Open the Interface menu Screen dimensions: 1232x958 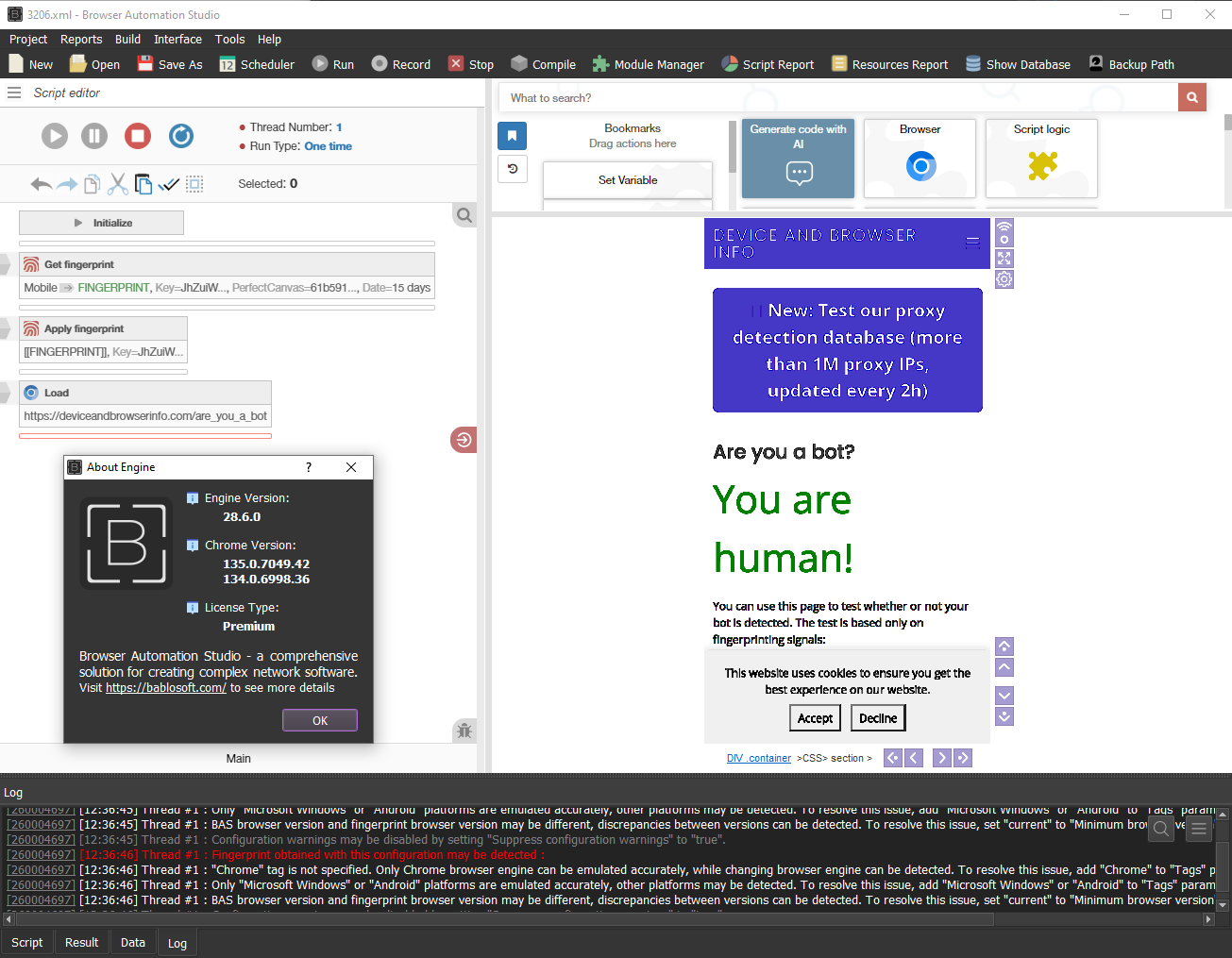pos(177,40)
